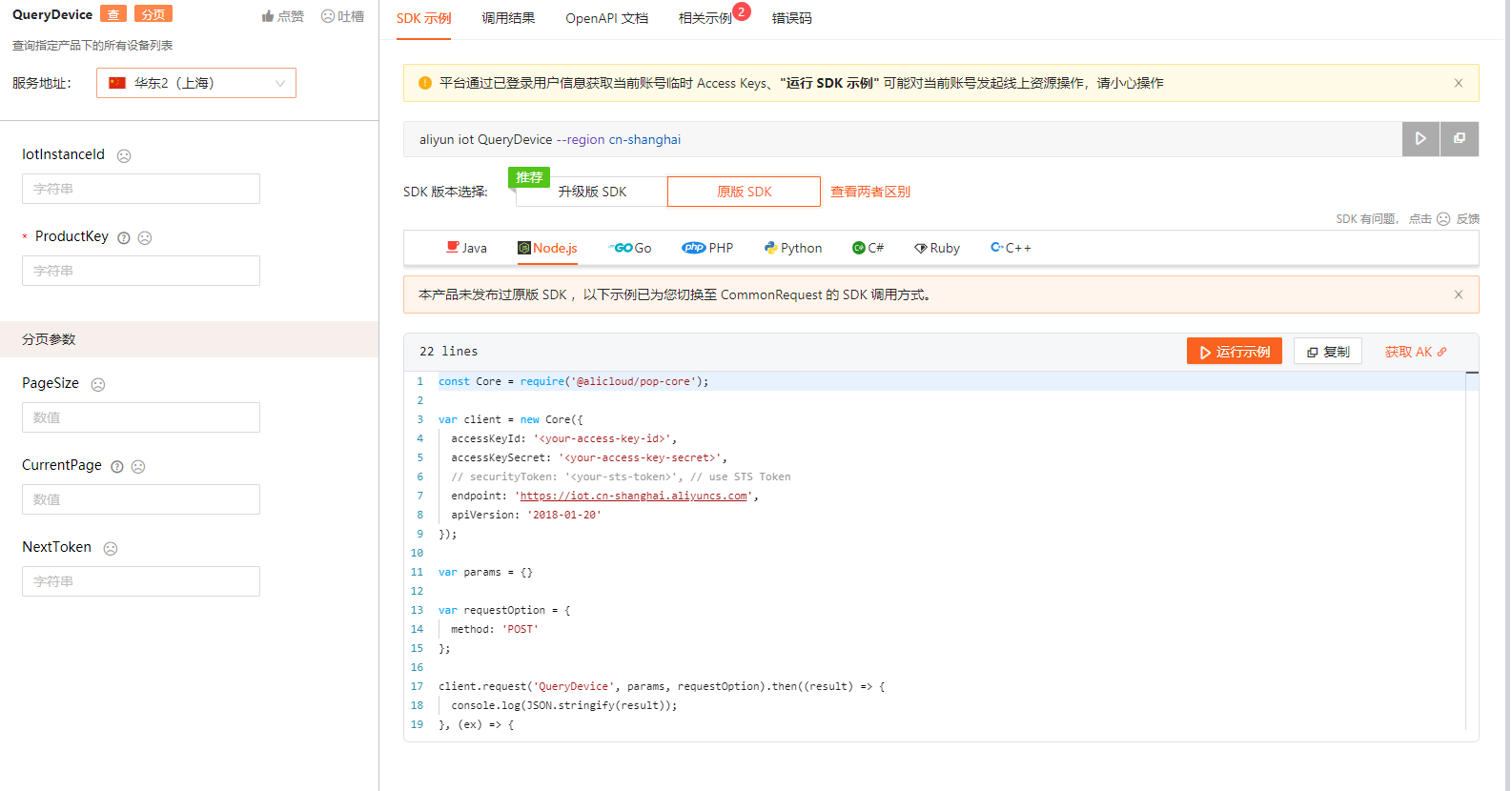Click the CurrentPage number field
Image resolution: width=1512 pixels, height=791 pixels.
coord(141,499)
